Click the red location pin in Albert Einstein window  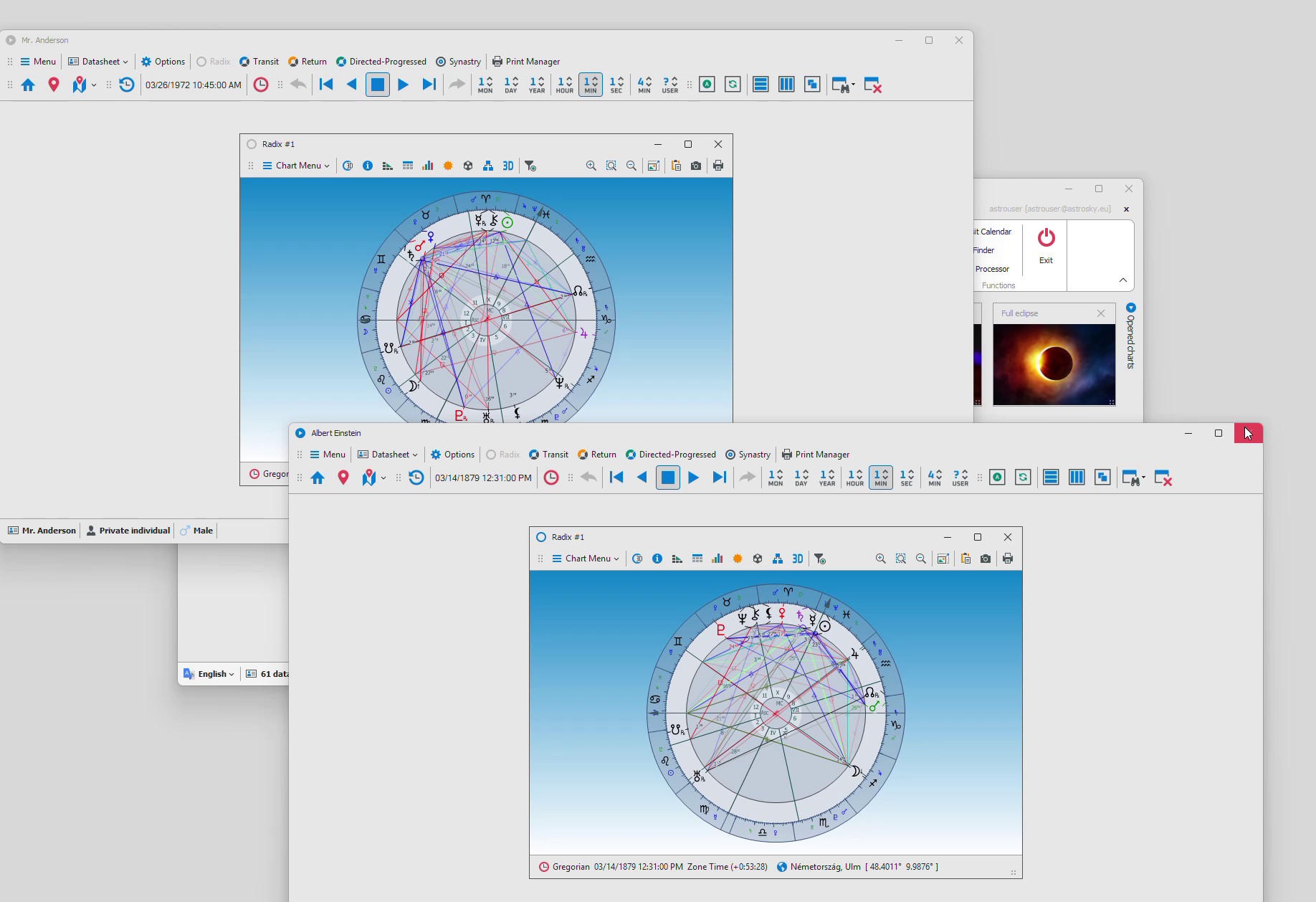[343, 478]
